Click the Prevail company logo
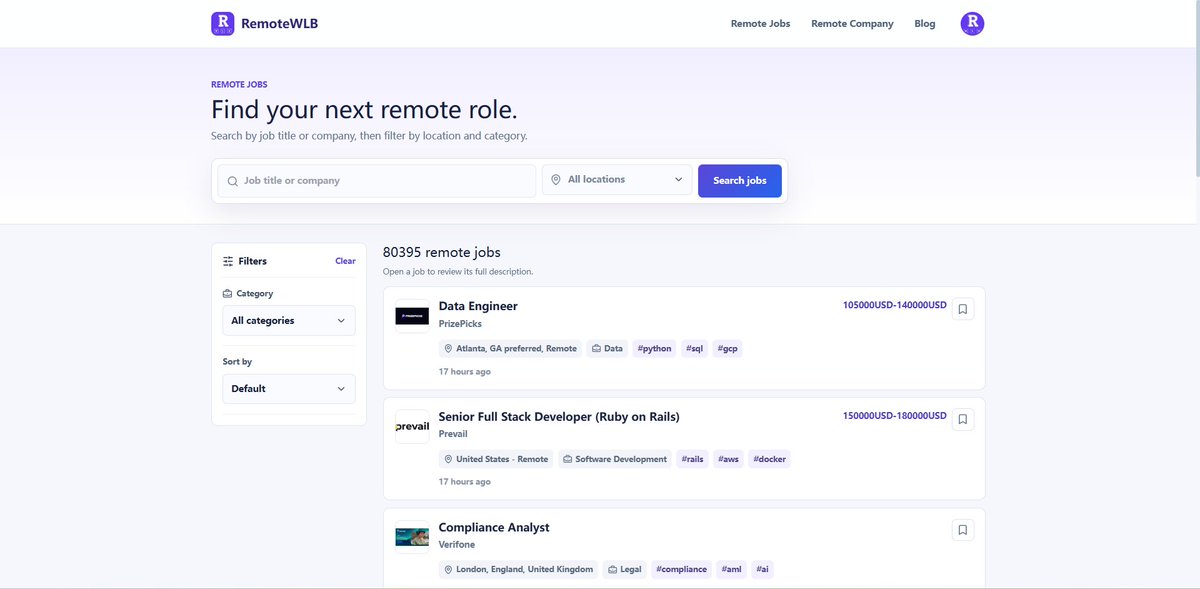 tap(412, 426)
